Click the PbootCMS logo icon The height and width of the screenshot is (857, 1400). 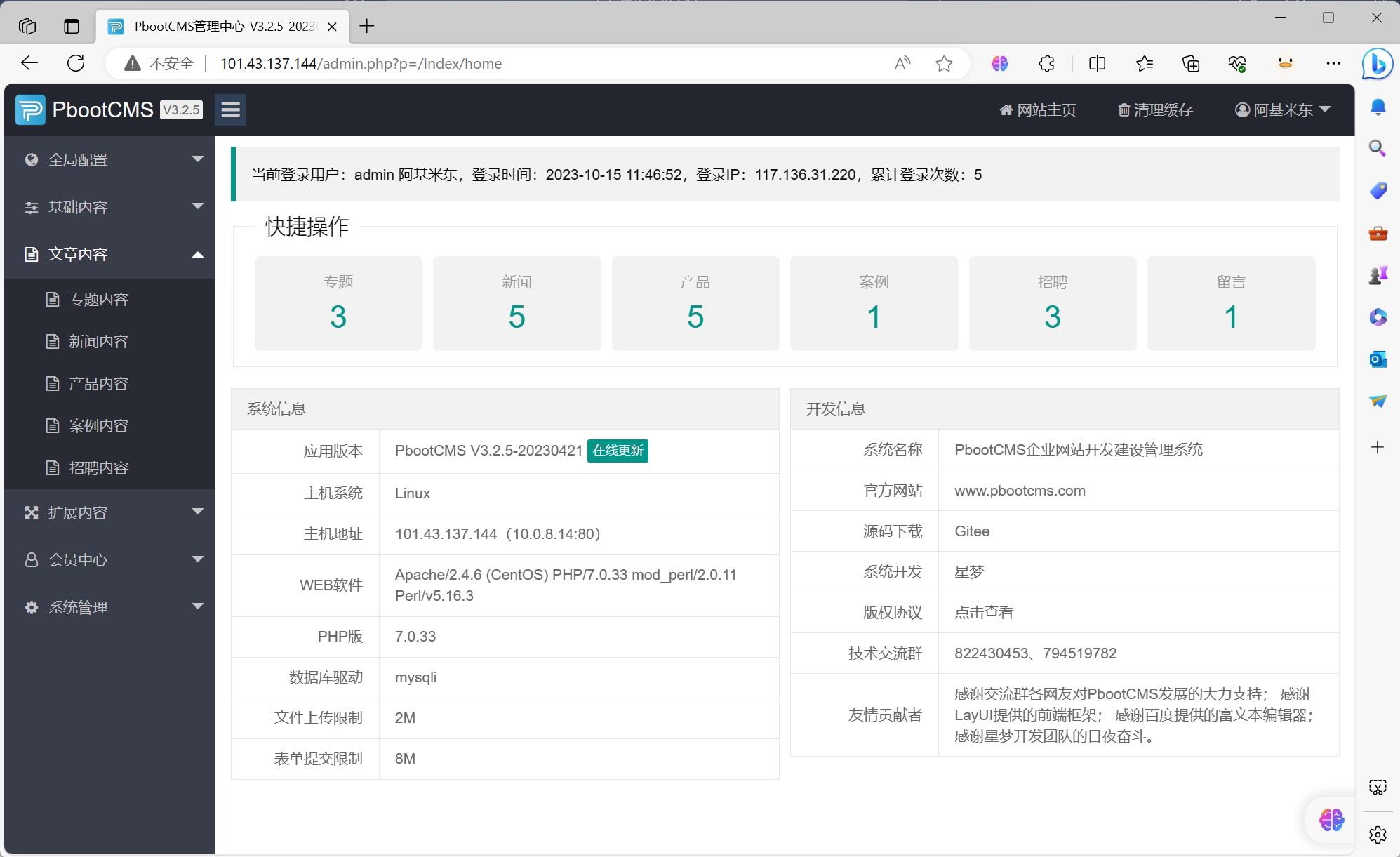(30, 109)
